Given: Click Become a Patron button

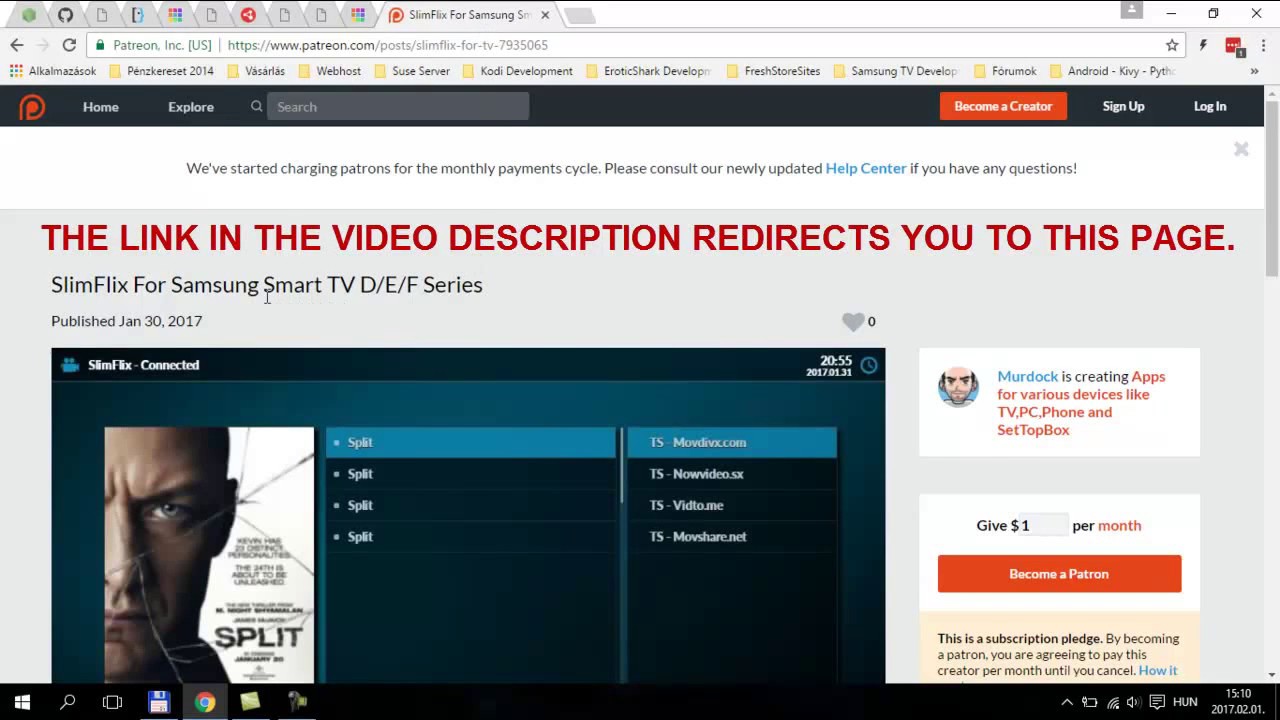Looking at the screenshot, I should pos(1059,574).
